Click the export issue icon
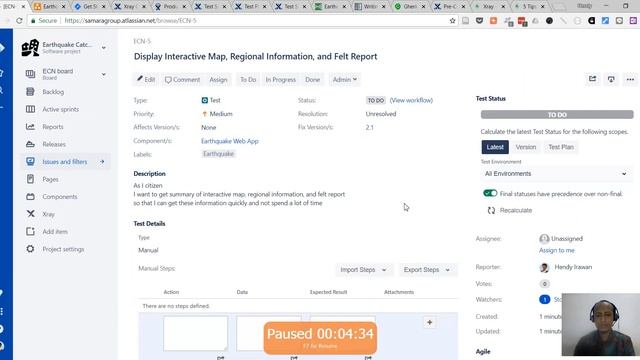Image resolution: width=640 pixels, height=360 pixels. 611,79
